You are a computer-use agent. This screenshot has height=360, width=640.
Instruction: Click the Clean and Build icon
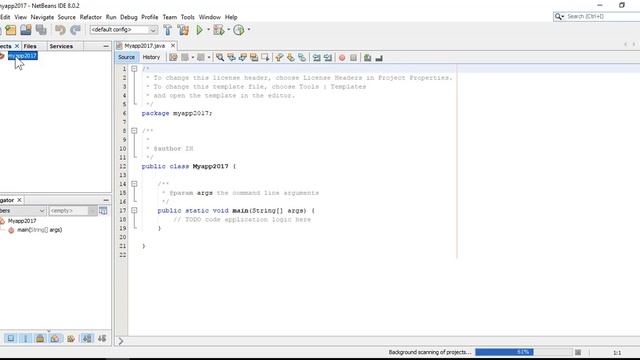183,30
